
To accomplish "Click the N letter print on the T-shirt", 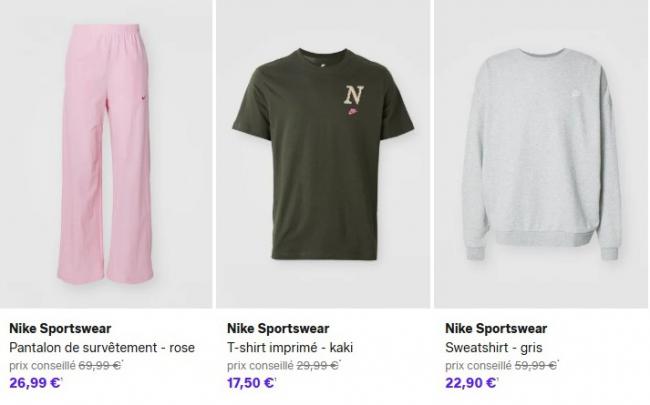I will (x=353, y=96).
